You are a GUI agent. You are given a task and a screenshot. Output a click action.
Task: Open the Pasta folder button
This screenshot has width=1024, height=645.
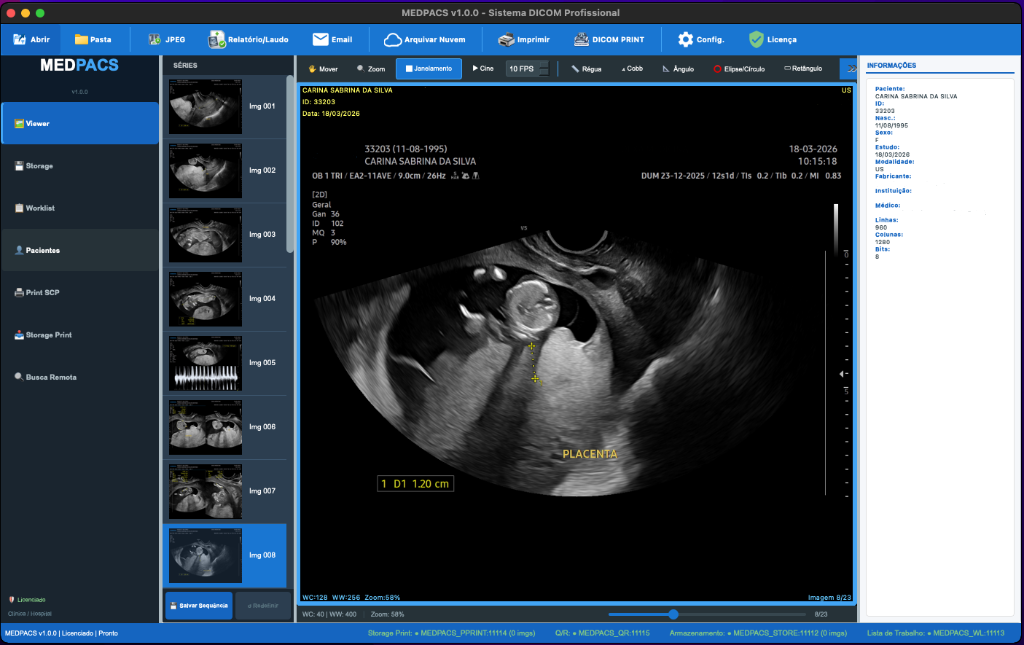tap(93, 40)
